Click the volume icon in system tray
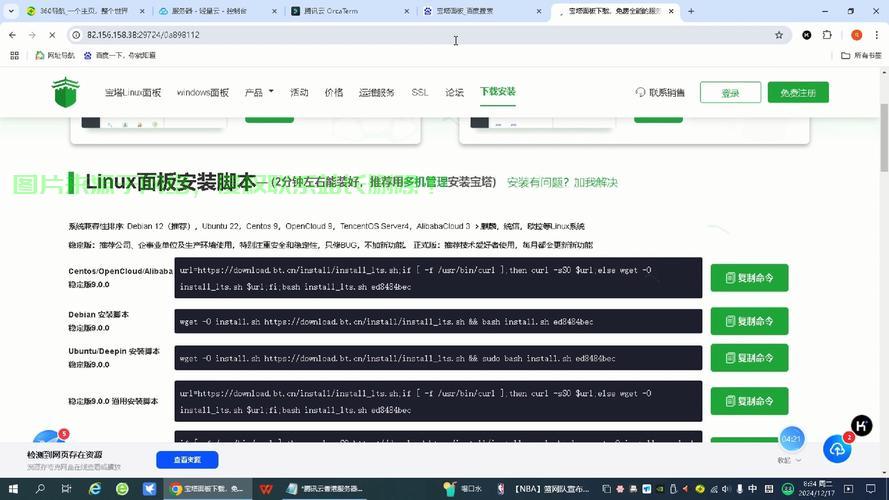889x500 pixels. (726, 489)
